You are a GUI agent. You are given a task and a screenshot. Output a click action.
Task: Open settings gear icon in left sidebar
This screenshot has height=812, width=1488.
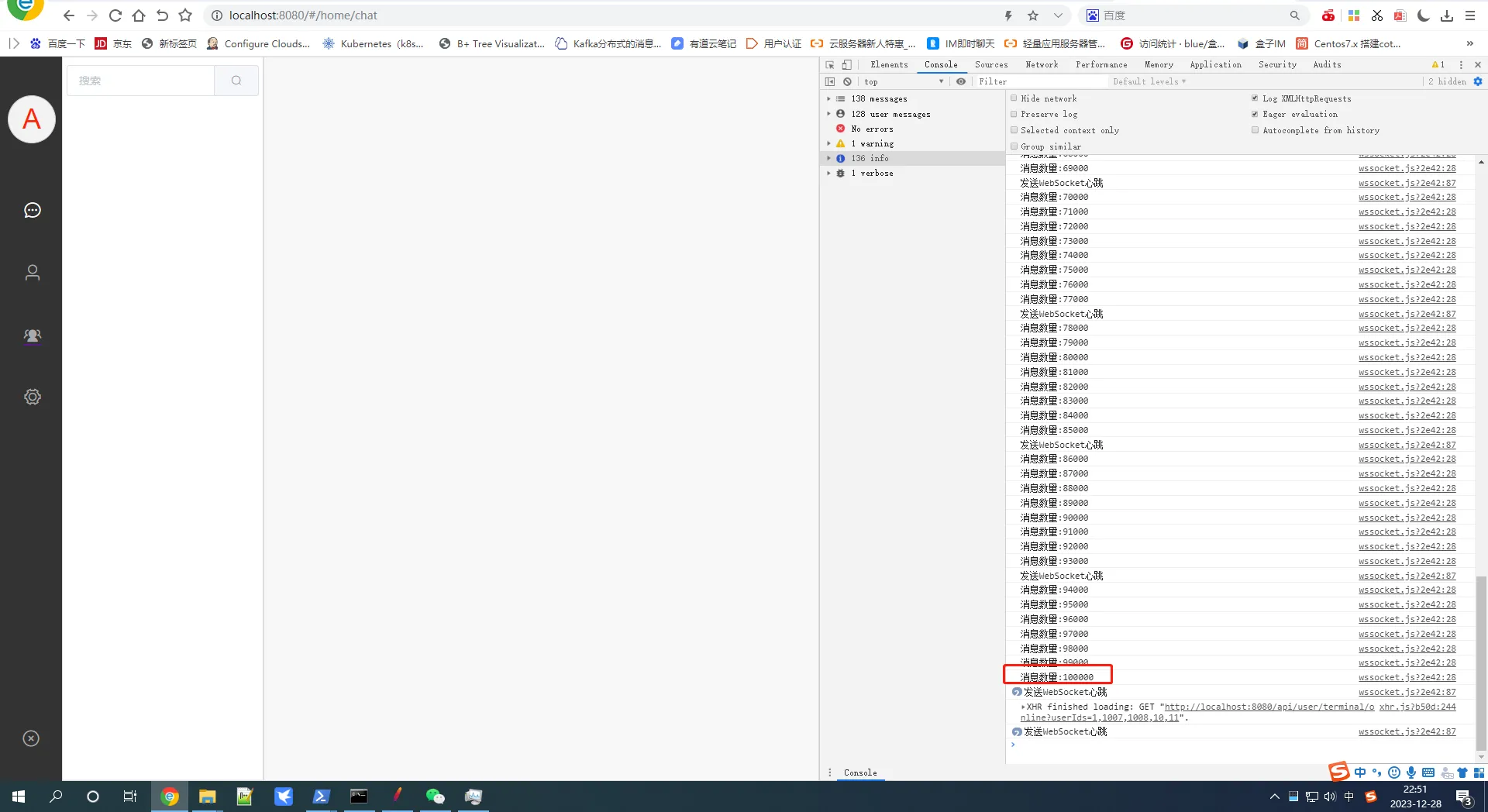pos(32,397)
